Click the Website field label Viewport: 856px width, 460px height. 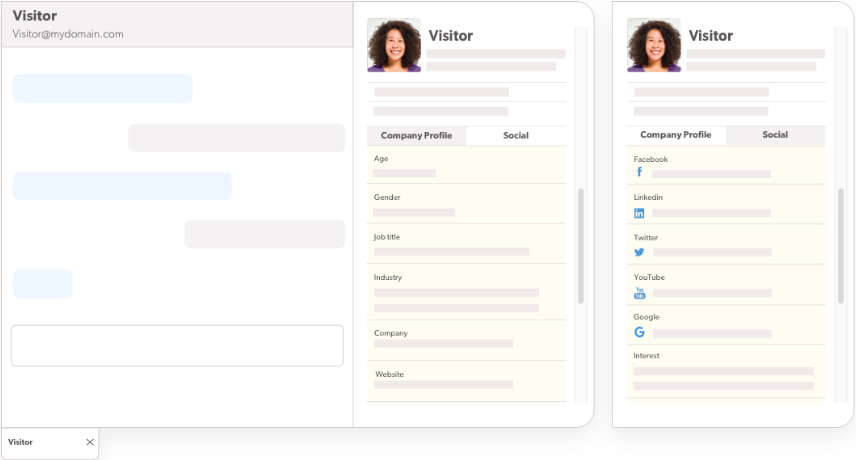(x=389, y=374)
